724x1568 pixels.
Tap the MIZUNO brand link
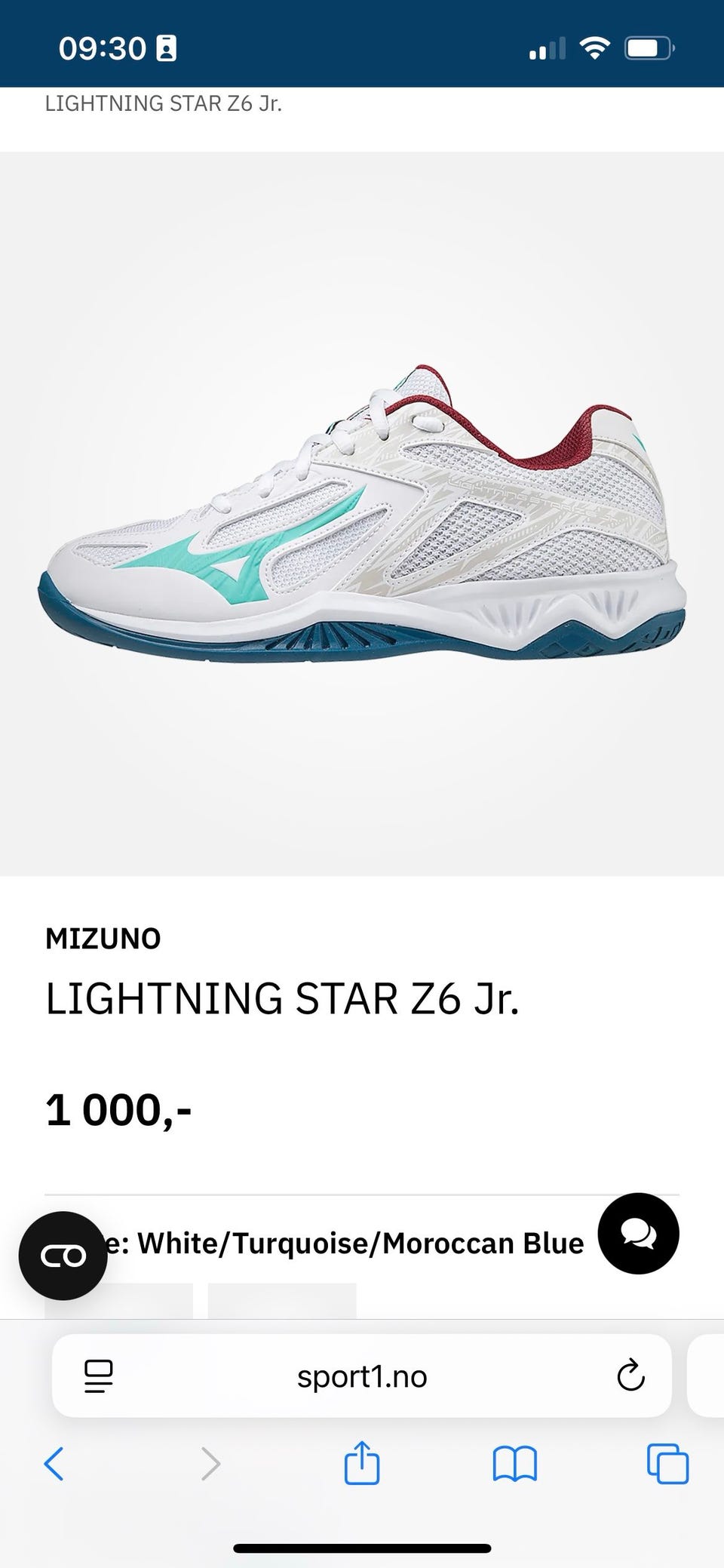click(x=103, y=939)
